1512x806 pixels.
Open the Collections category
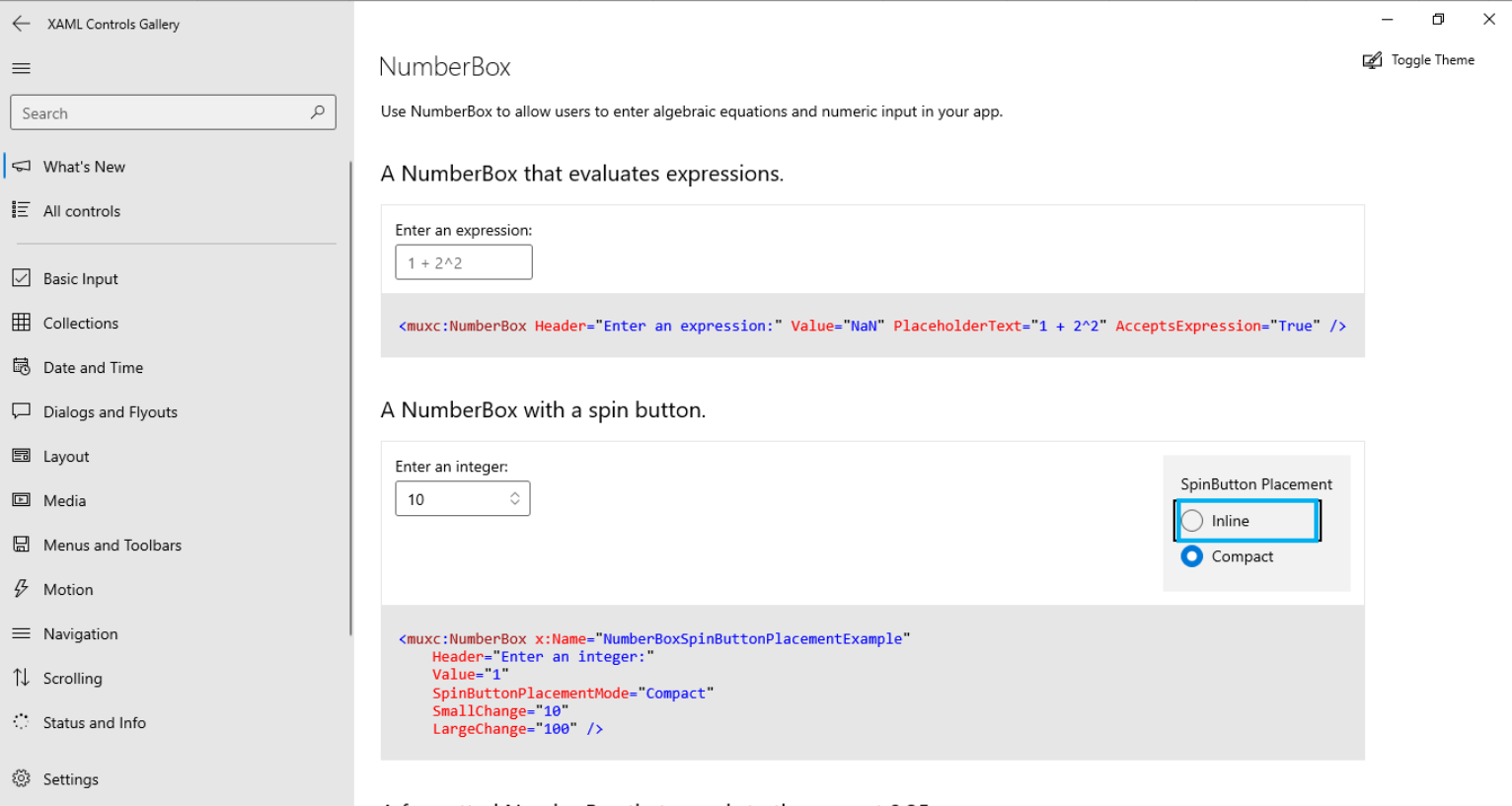tap(178, 324)
